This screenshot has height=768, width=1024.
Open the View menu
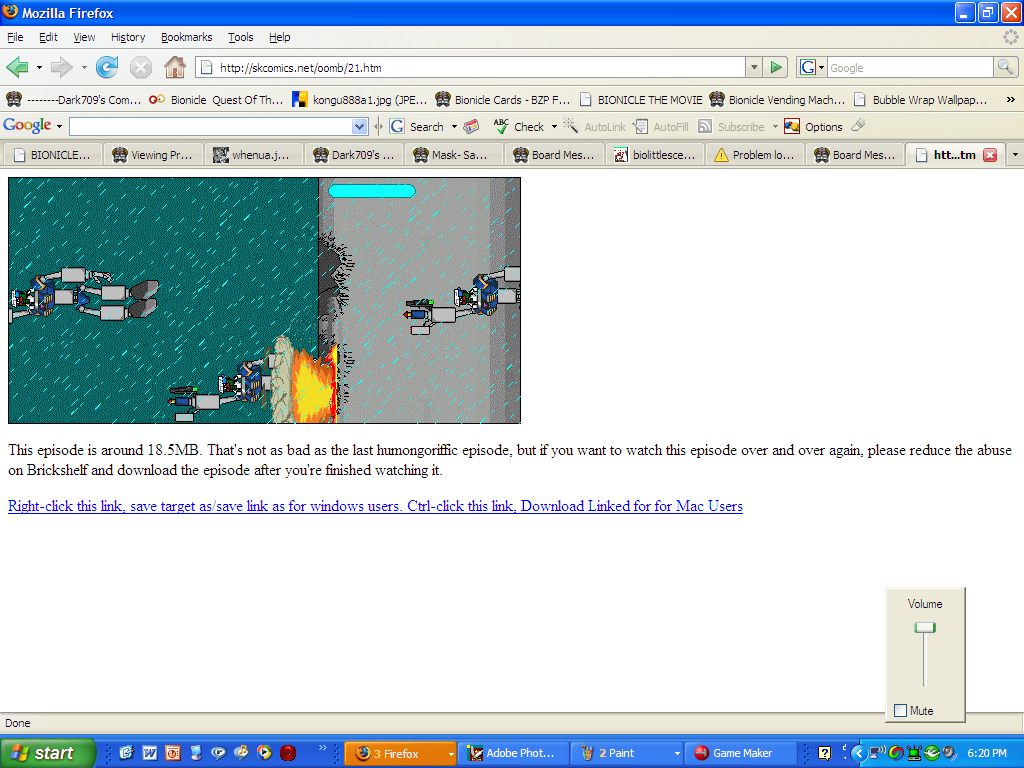[84, 37]
